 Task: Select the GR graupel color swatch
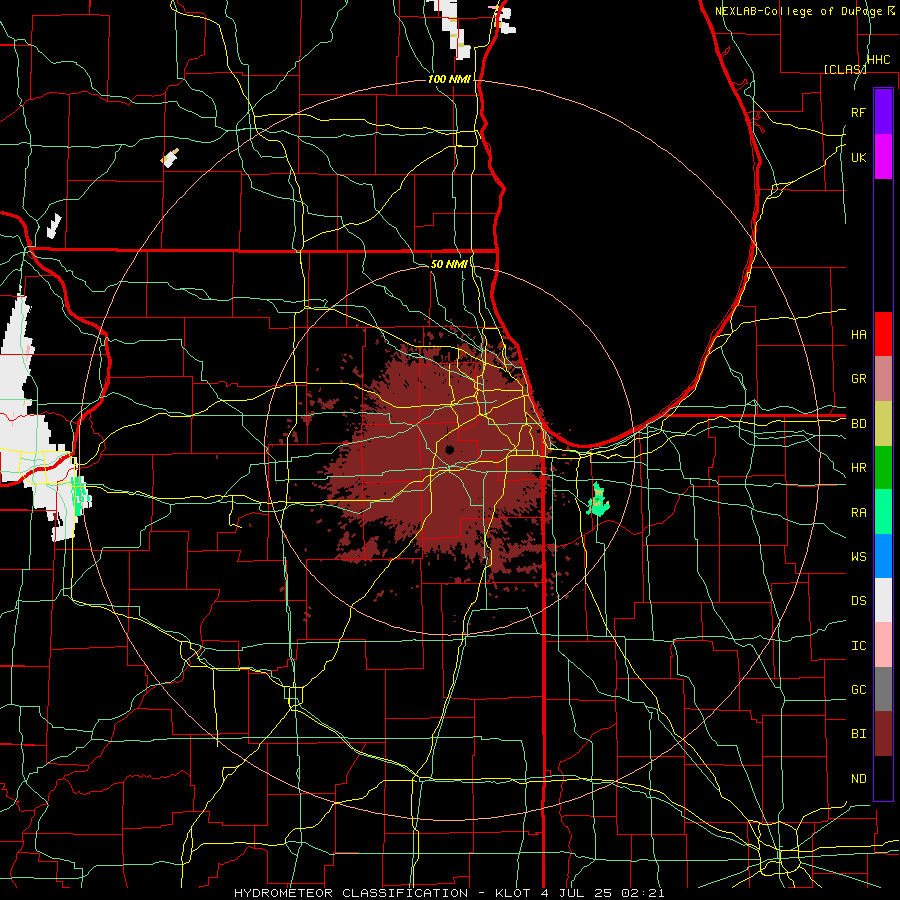click(x=883, y=379)
